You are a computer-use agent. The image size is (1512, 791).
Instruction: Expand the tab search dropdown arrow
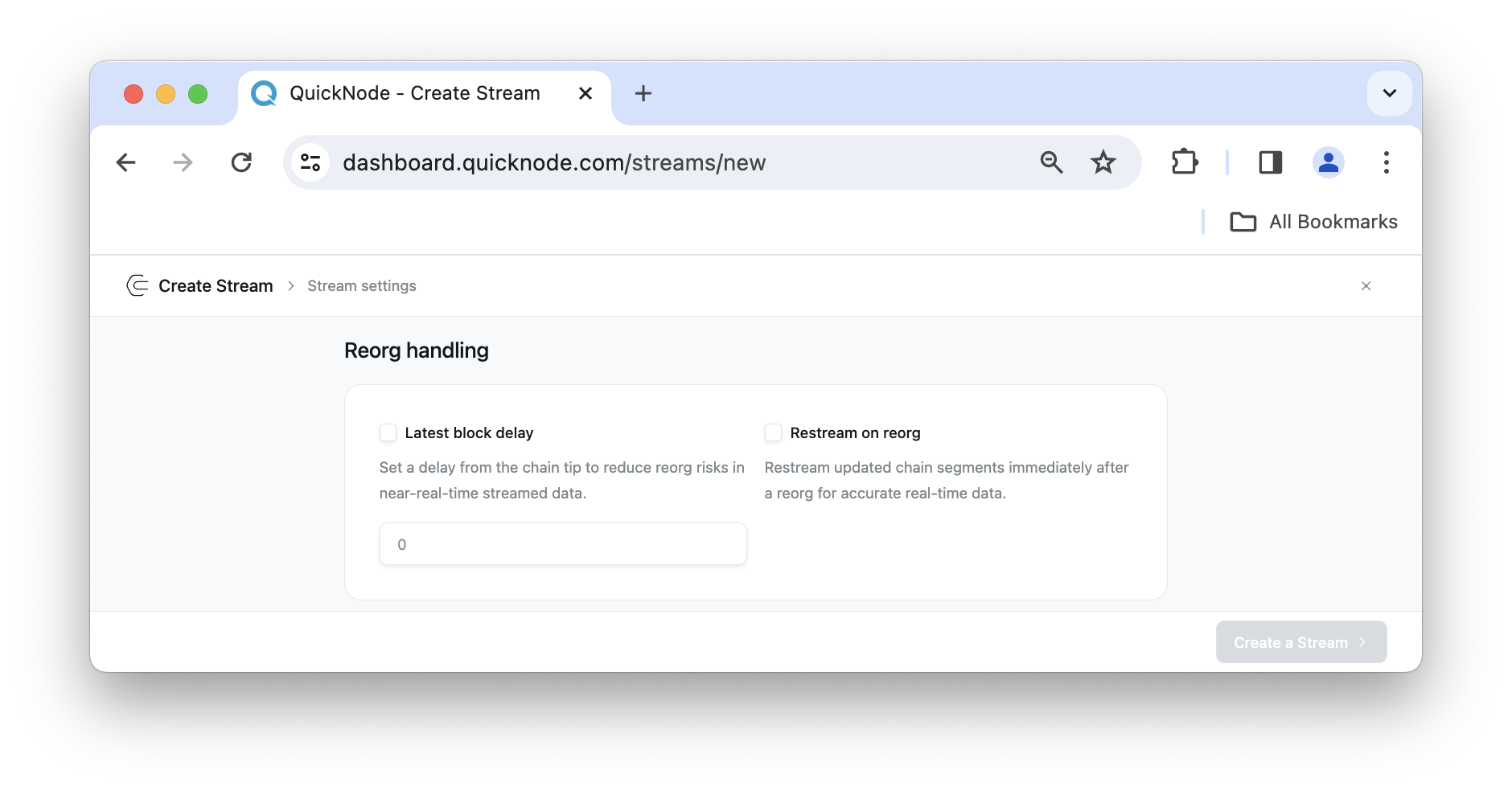click(x=1390, y=93)
